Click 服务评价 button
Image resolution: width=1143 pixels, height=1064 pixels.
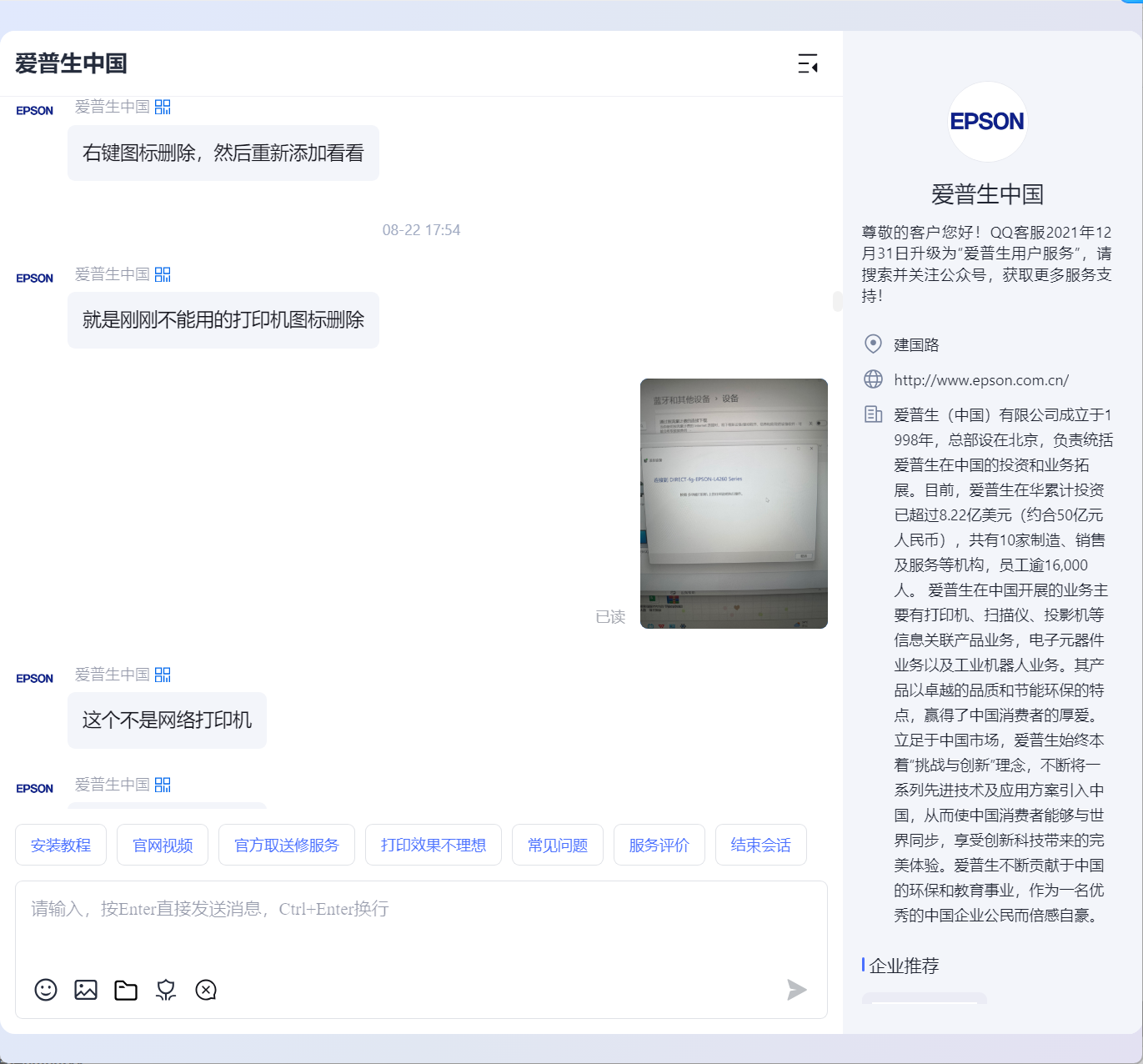click(x=659, y=845)
